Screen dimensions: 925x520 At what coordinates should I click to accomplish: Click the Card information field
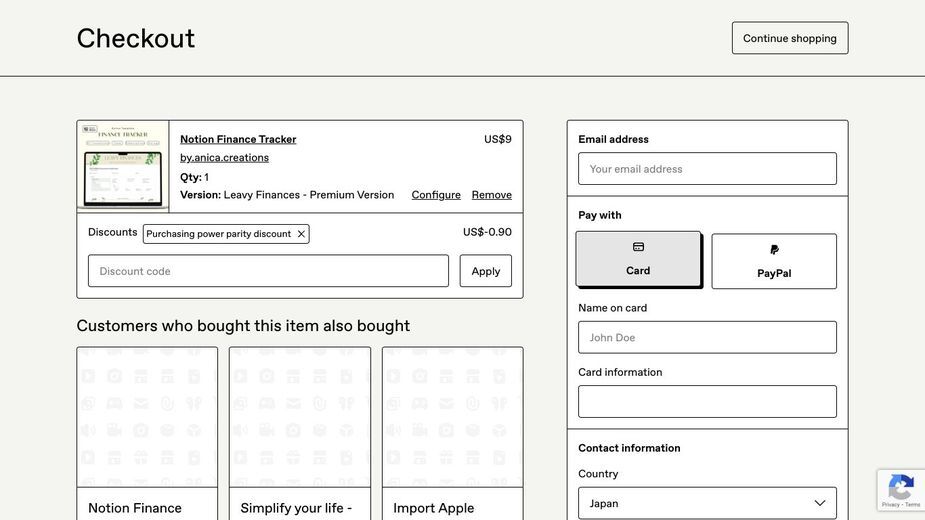pos(707,401)
